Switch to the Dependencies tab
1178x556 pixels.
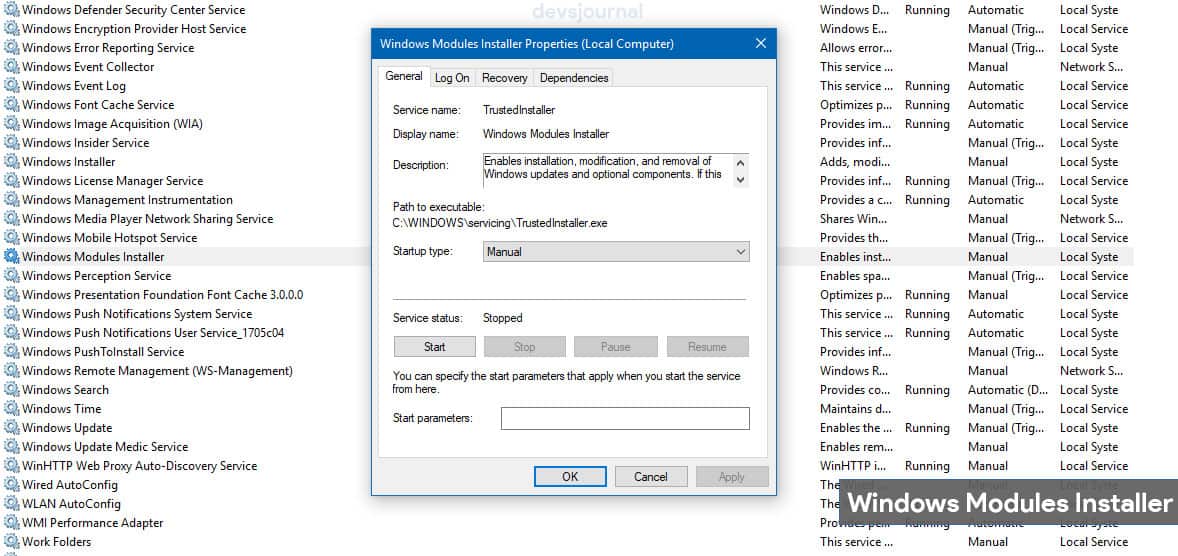pyautogui.click(x=574, y=78)
